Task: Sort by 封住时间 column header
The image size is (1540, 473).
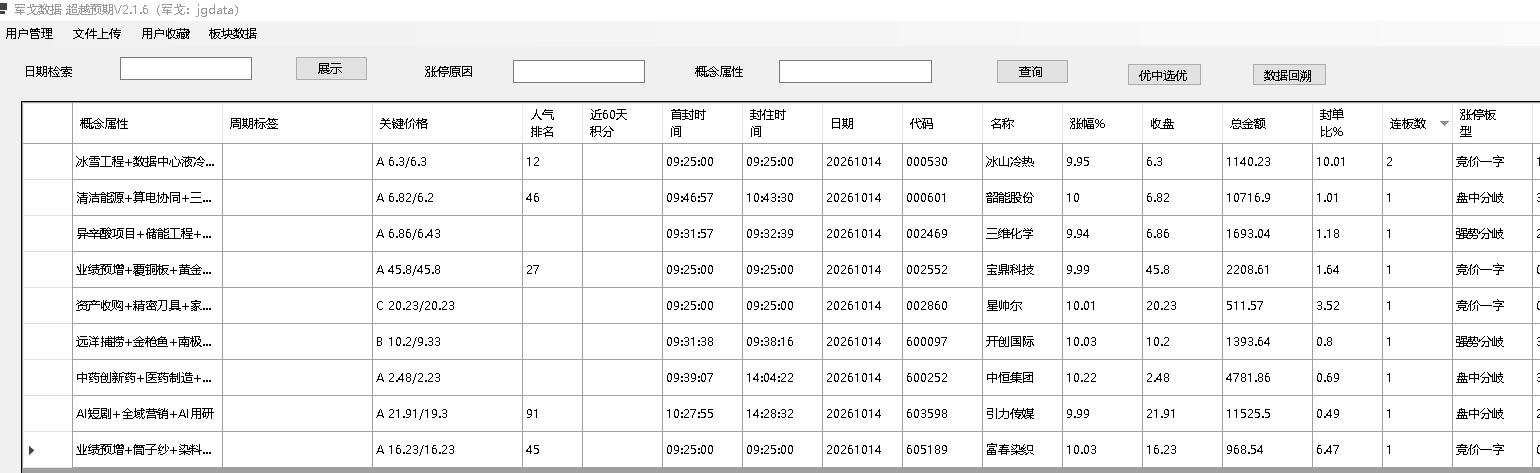Action: coord(782,124)
